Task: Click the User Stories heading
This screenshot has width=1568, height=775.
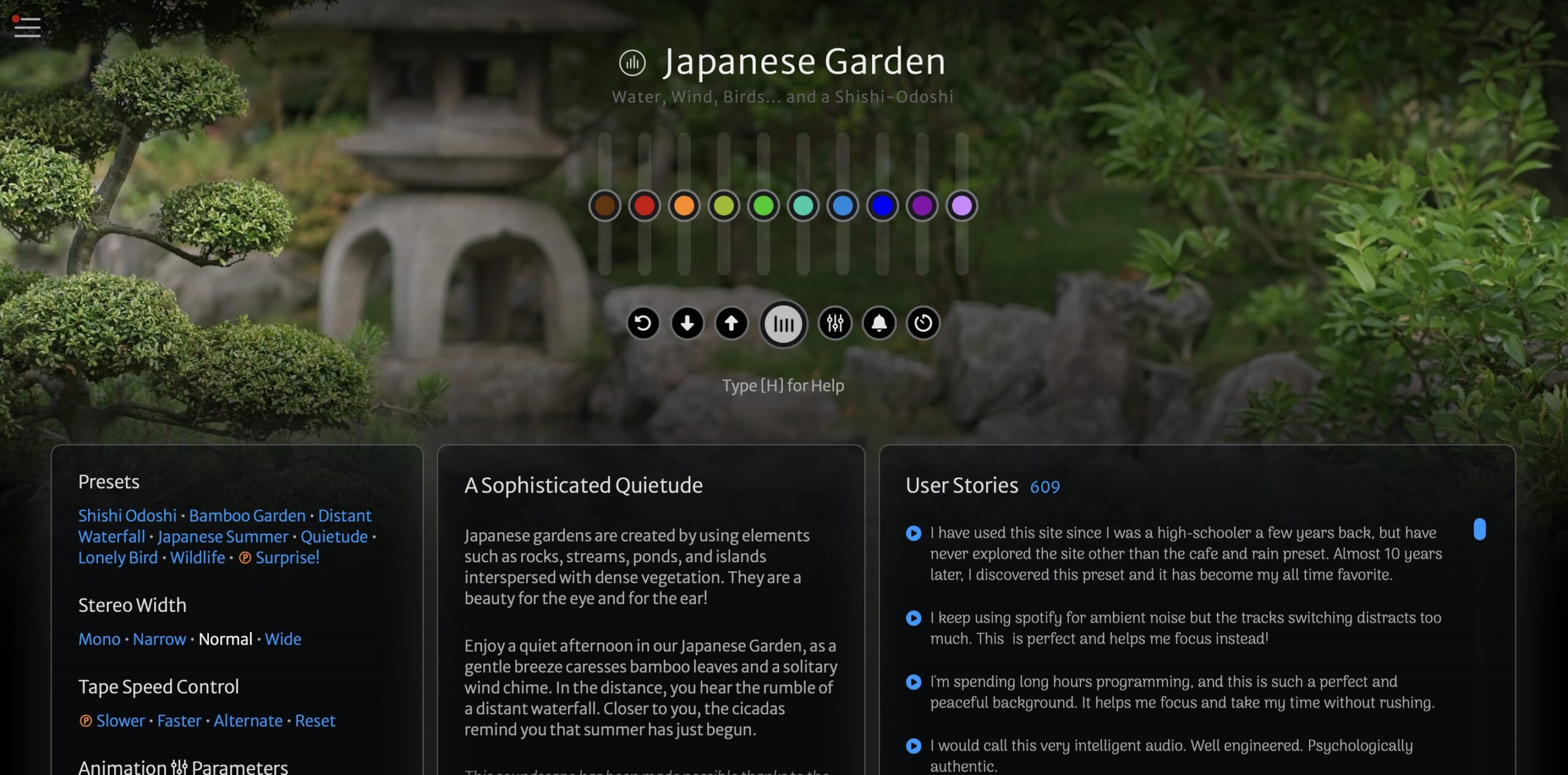Action: (962, 485)
